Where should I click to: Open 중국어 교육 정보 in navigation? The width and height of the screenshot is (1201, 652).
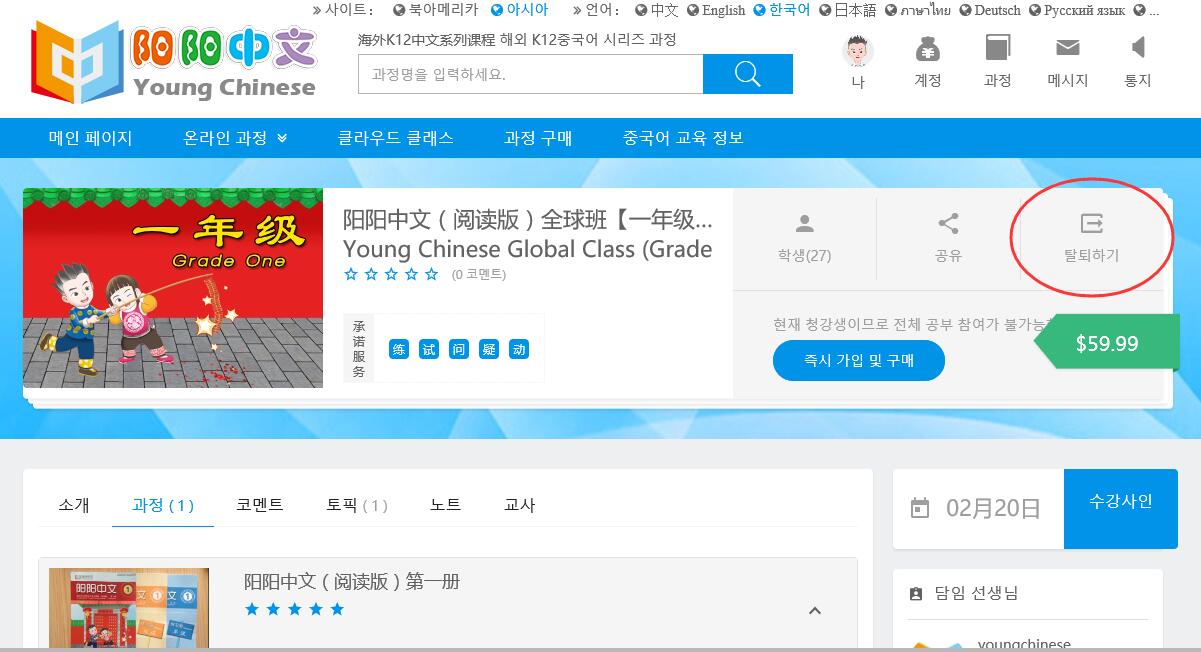pyautogui.click(x=683, y=138)
